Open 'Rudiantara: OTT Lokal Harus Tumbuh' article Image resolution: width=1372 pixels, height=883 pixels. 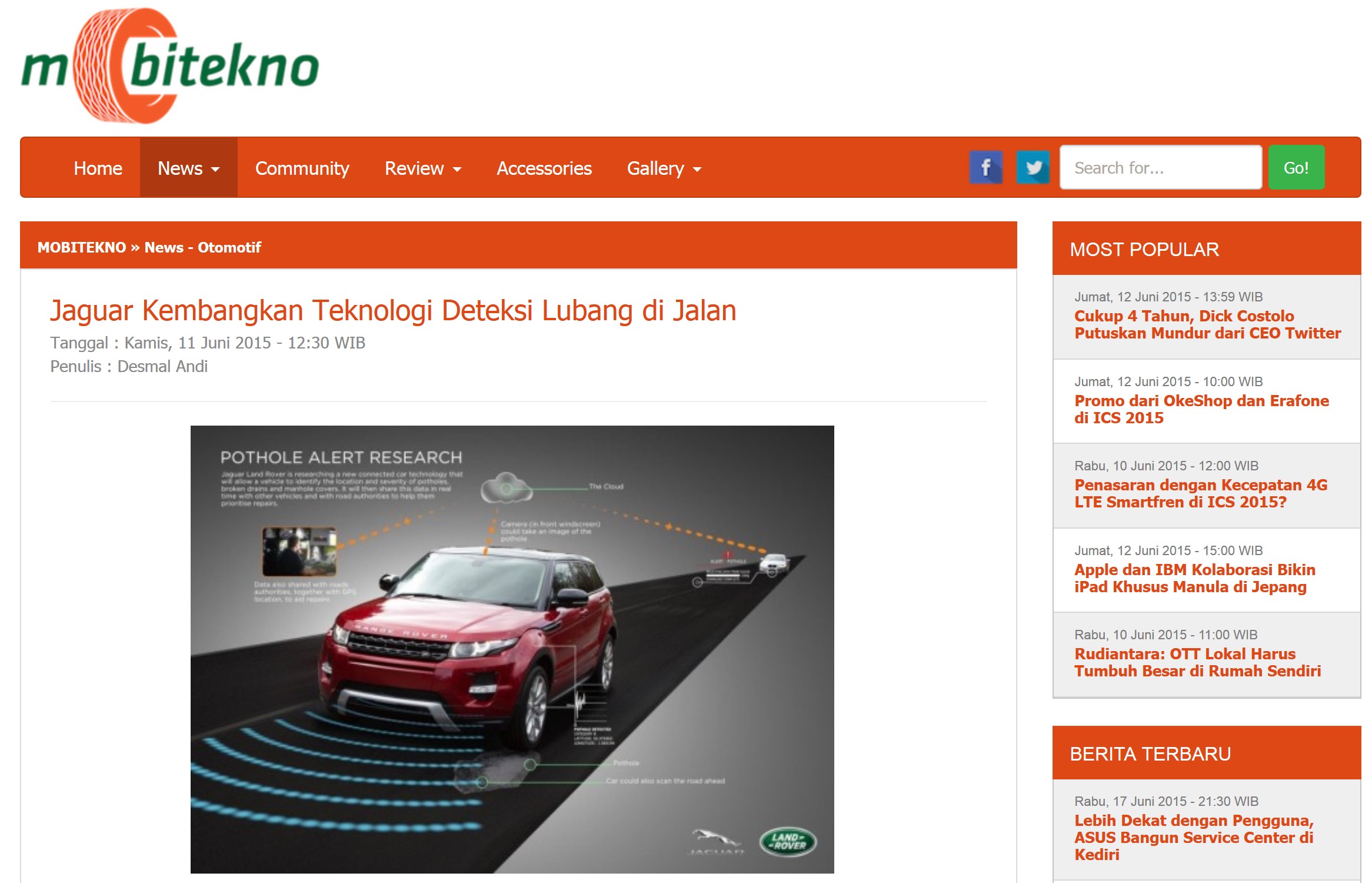(1197, 662)
